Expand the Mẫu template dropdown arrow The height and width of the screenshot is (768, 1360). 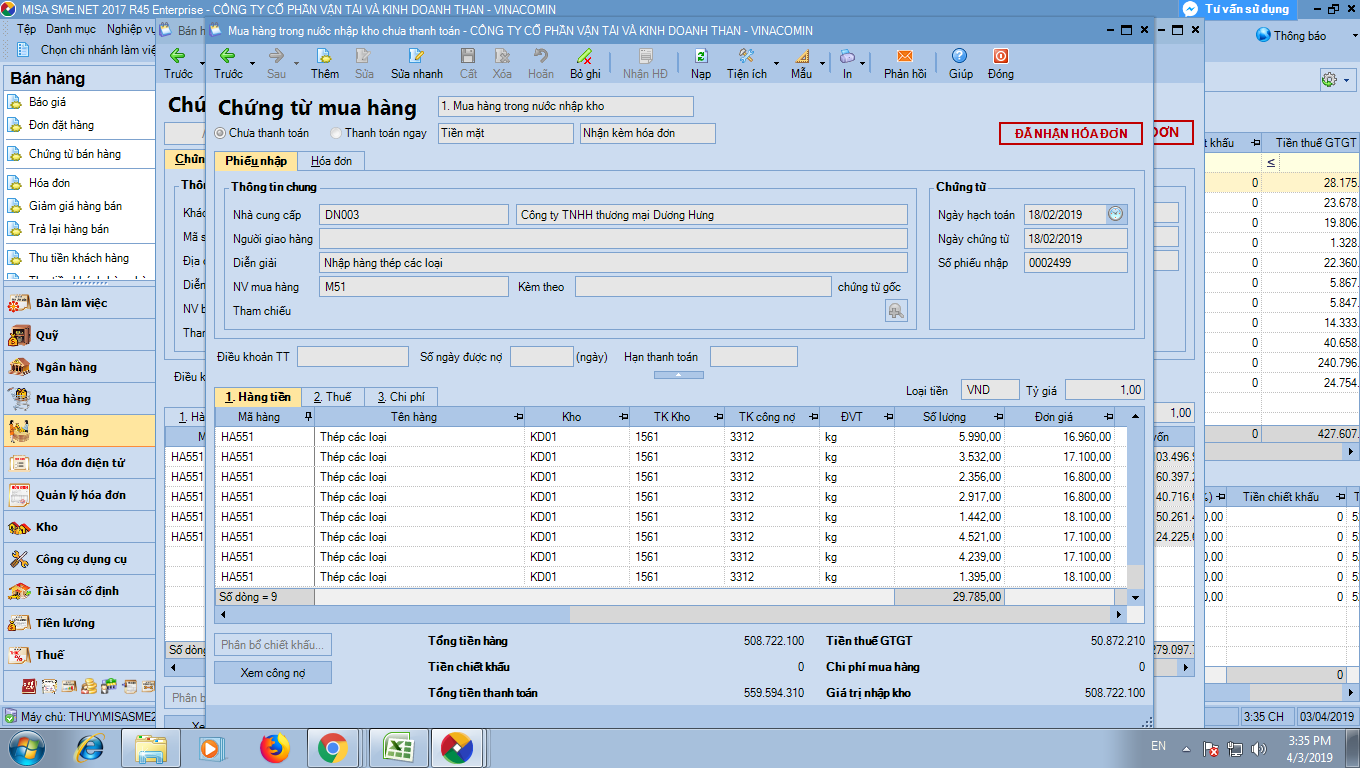[823, 63]
